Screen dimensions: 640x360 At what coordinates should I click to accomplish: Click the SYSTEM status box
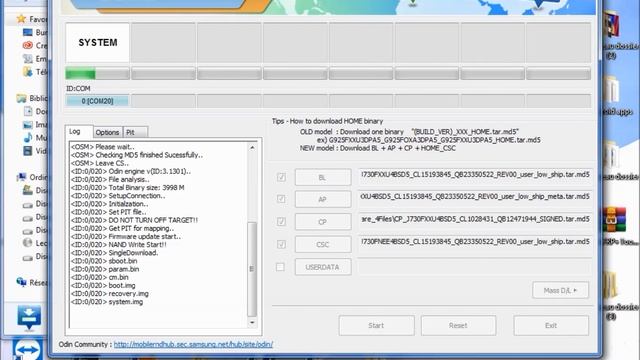[97, 42]
